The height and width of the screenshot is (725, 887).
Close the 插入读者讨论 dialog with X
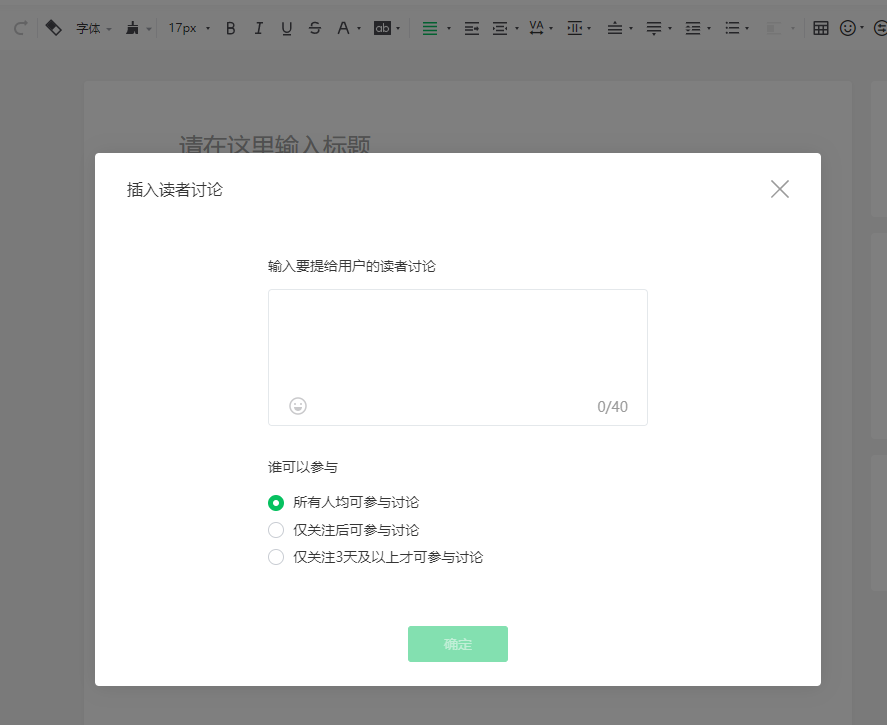pyautogui.click(x=780, y=189)
